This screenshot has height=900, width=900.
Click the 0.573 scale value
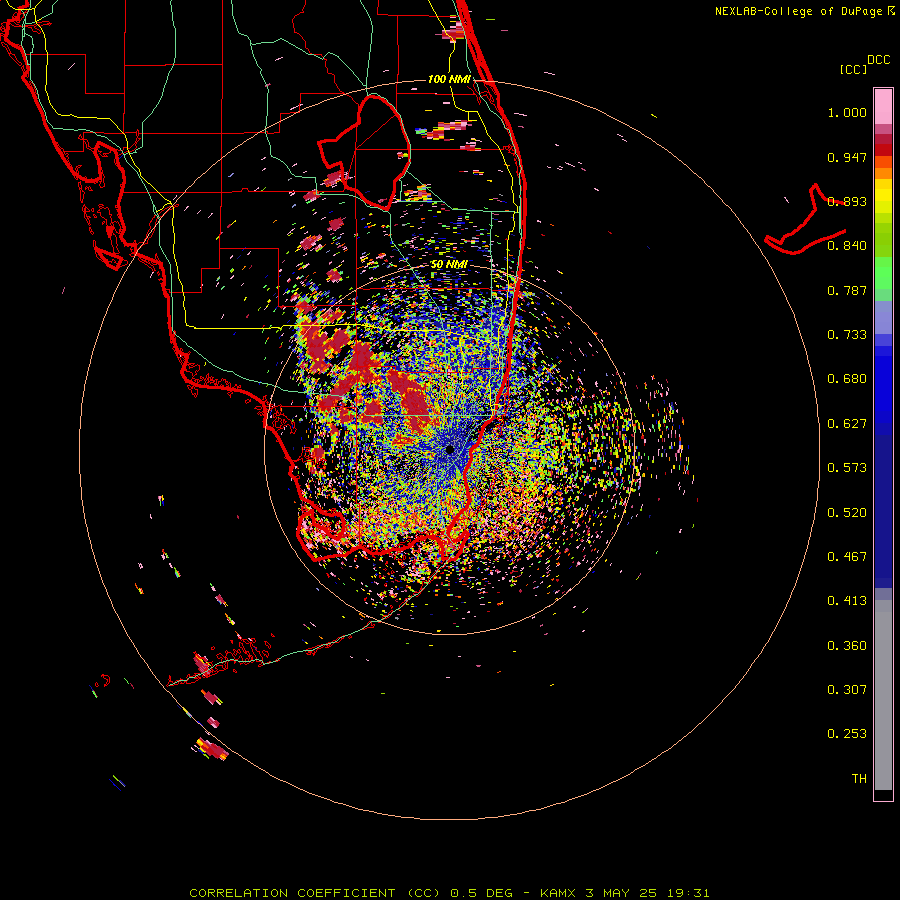pos(847,468)
